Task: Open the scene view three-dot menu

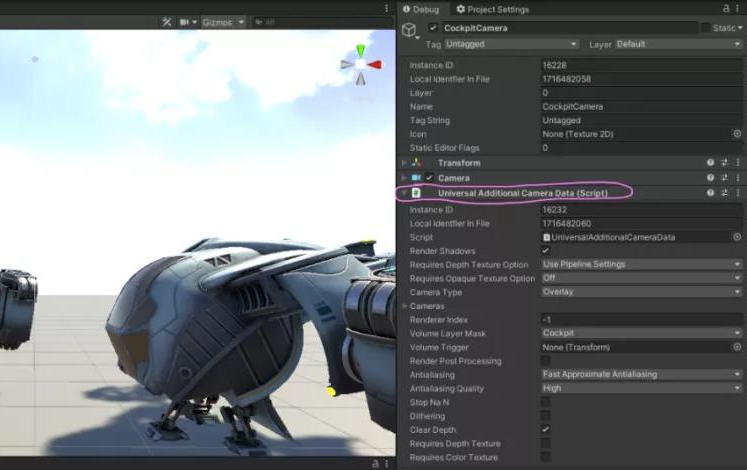Action: (x=386, y=8)
